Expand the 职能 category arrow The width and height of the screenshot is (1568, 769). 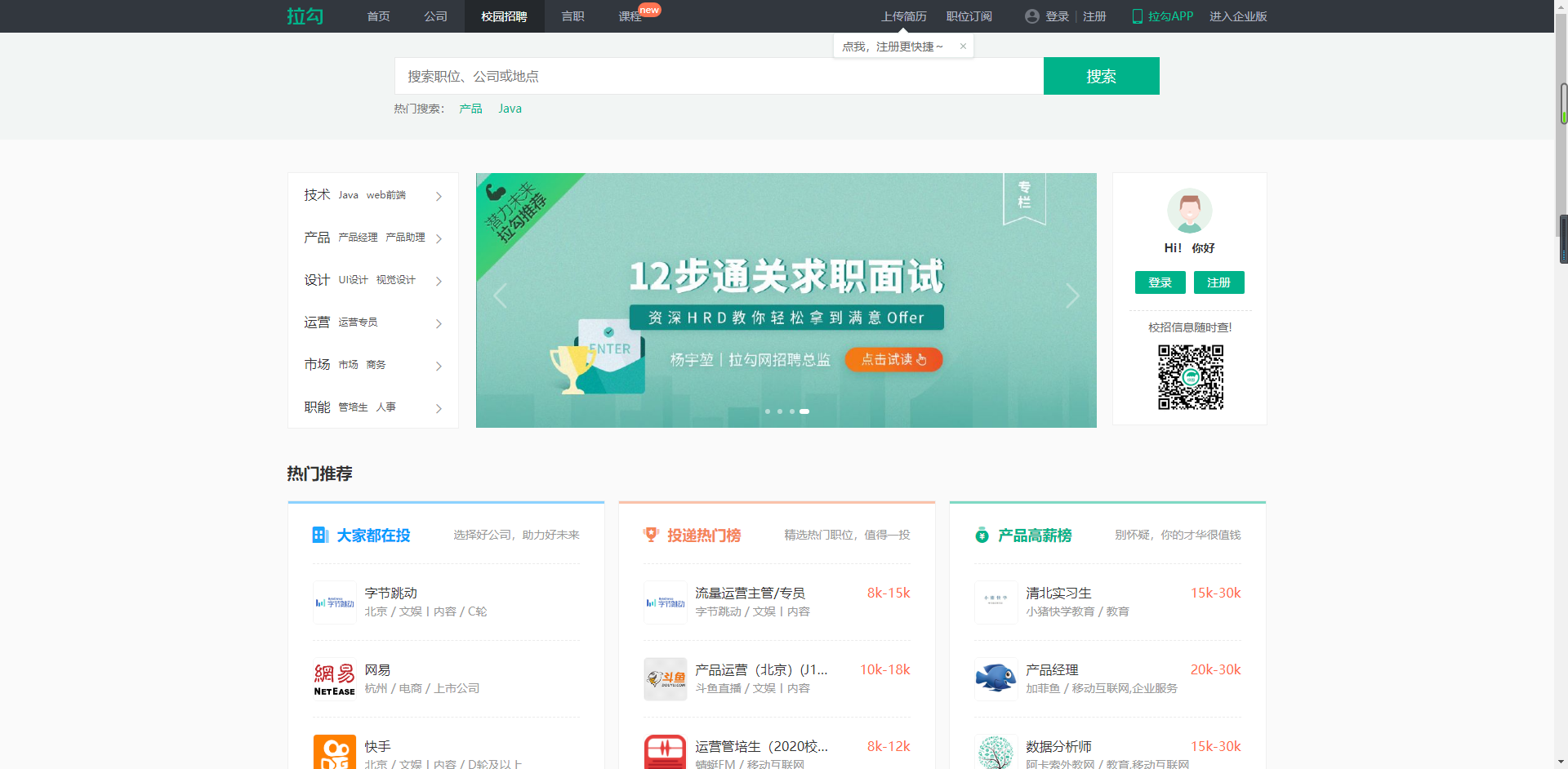pyautogui.click(x=439, y=409)
